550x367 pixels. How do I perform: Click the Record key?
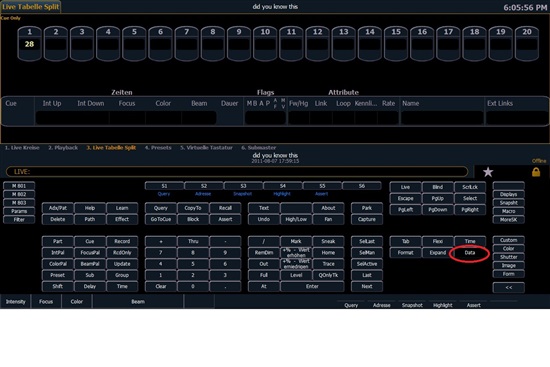click(x=122, y=241)
